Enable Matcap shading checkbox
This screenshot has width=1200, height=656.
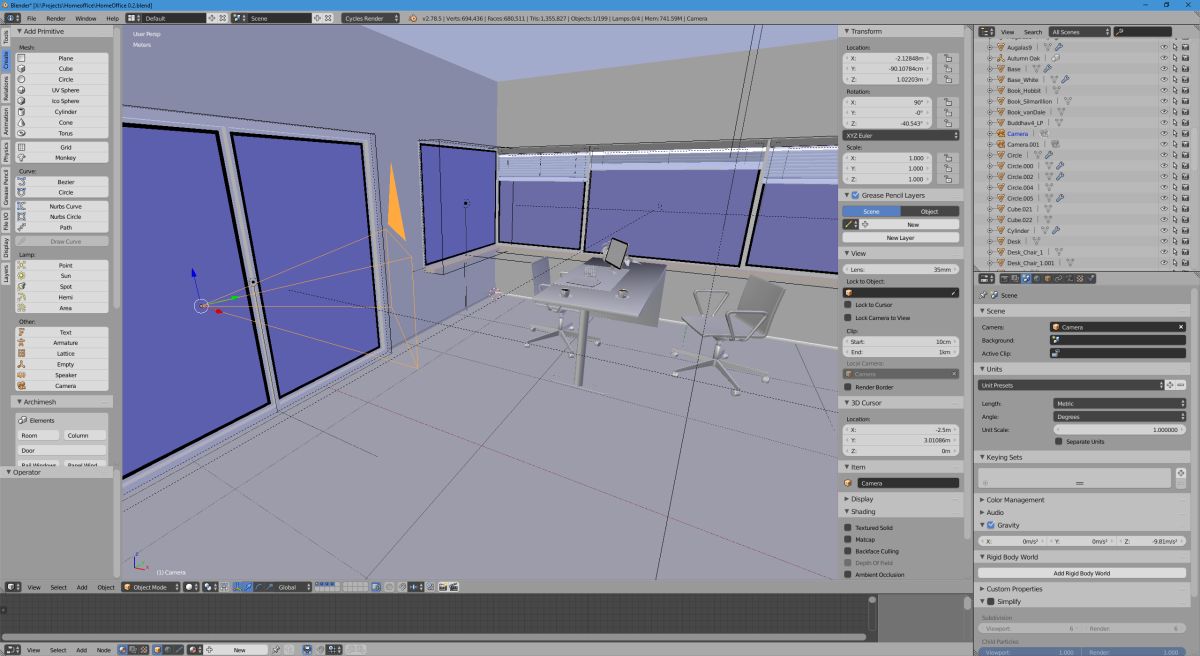848,539
